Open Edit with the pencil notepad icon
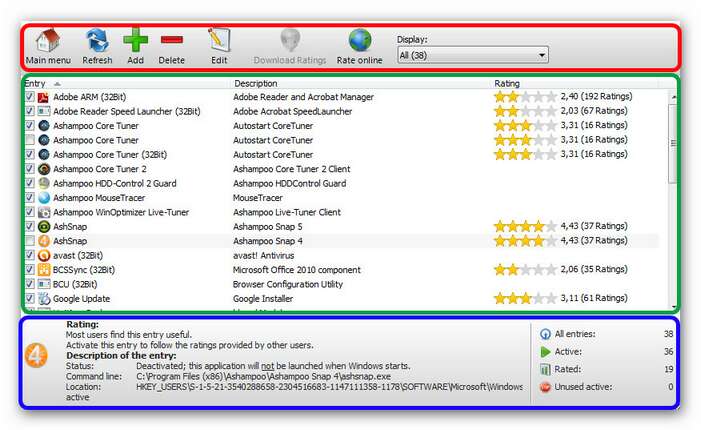 [219, 41]
